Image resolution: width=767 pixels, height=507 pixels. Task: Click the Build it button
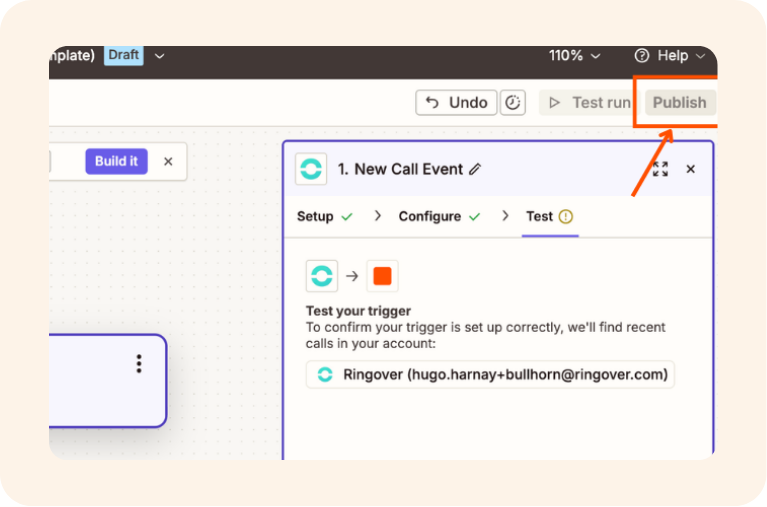116,161
